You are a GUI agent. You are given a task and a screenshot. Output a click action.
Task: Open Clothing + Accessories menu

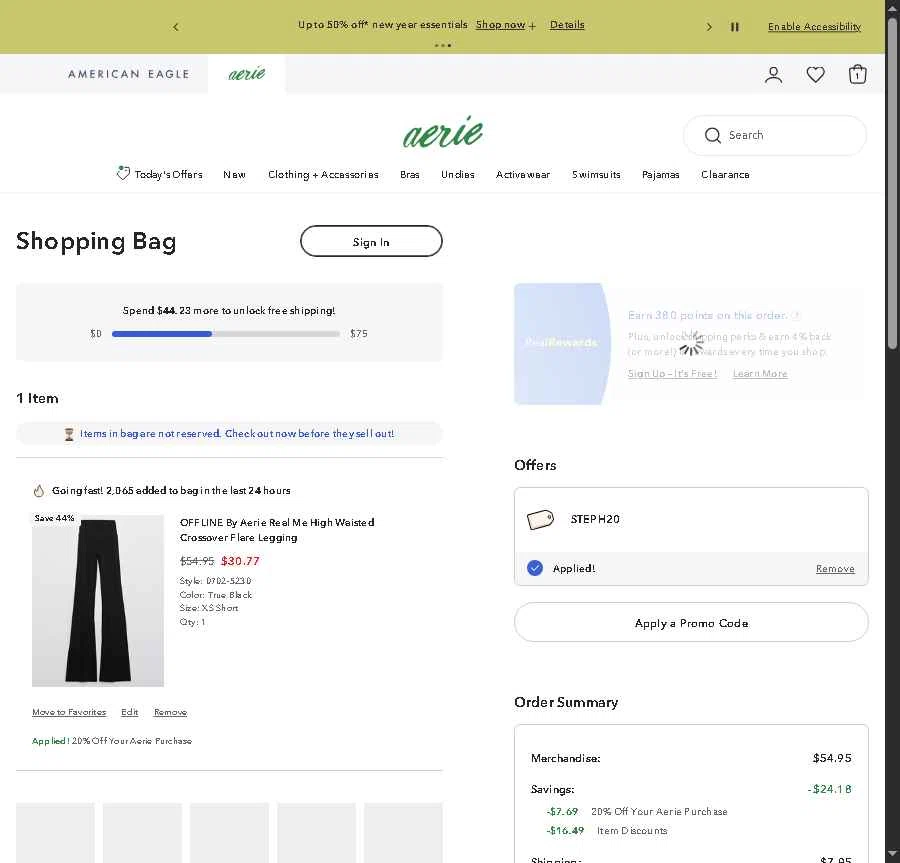point(323,174)
